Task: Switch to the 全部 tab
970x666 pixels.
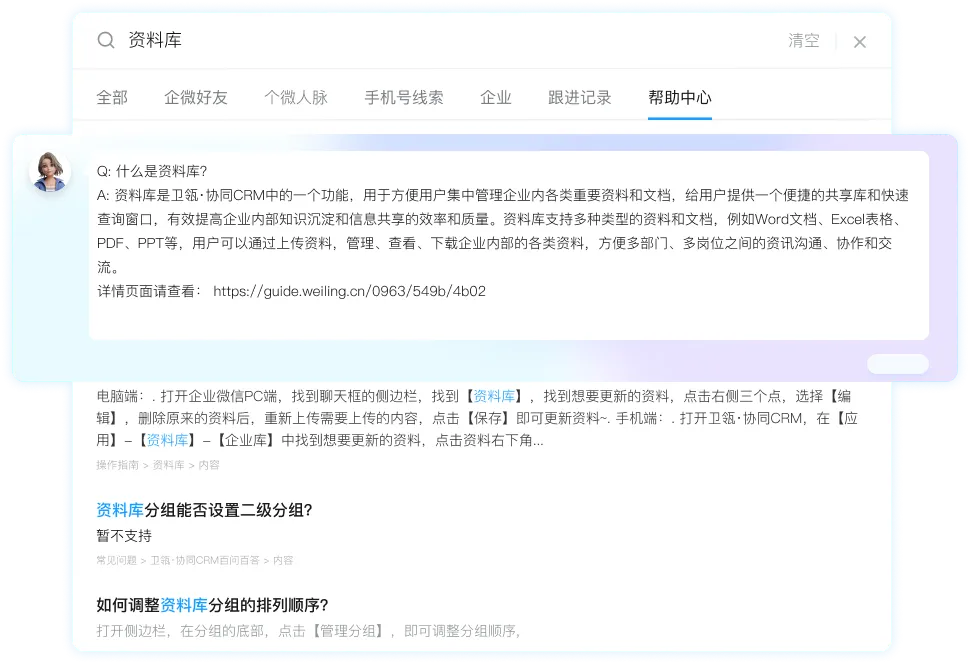Action: click(x=112, y=97)
